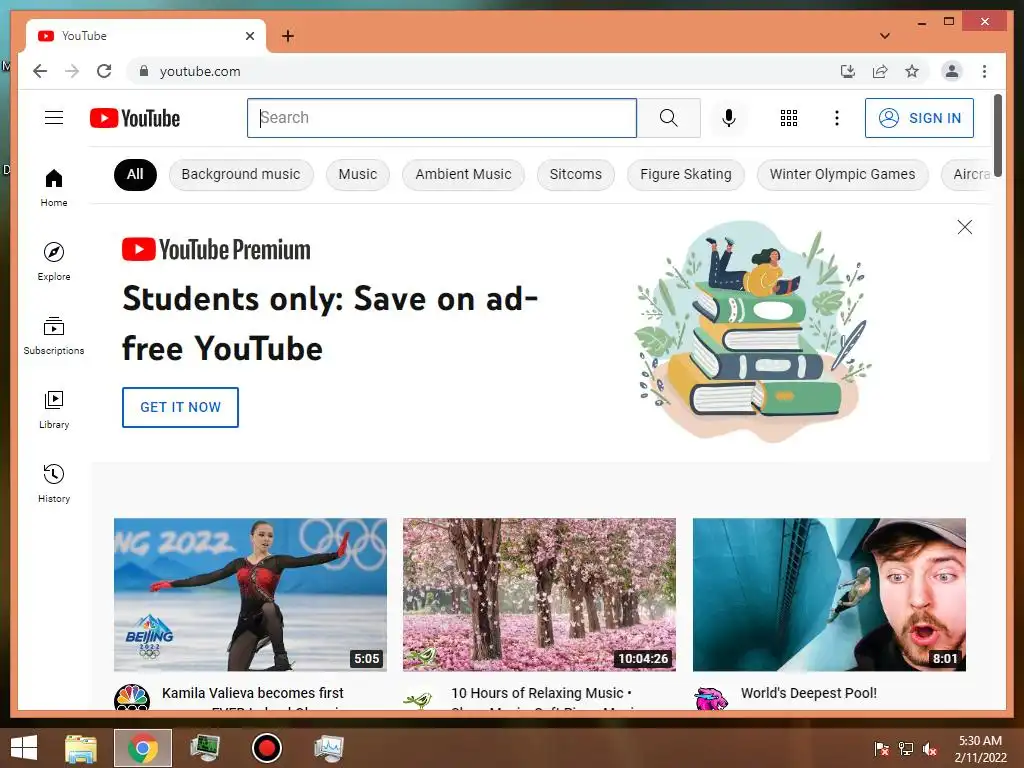
Task: Open the World's Deepest Pool thumbnail
Action: point(829,594)
